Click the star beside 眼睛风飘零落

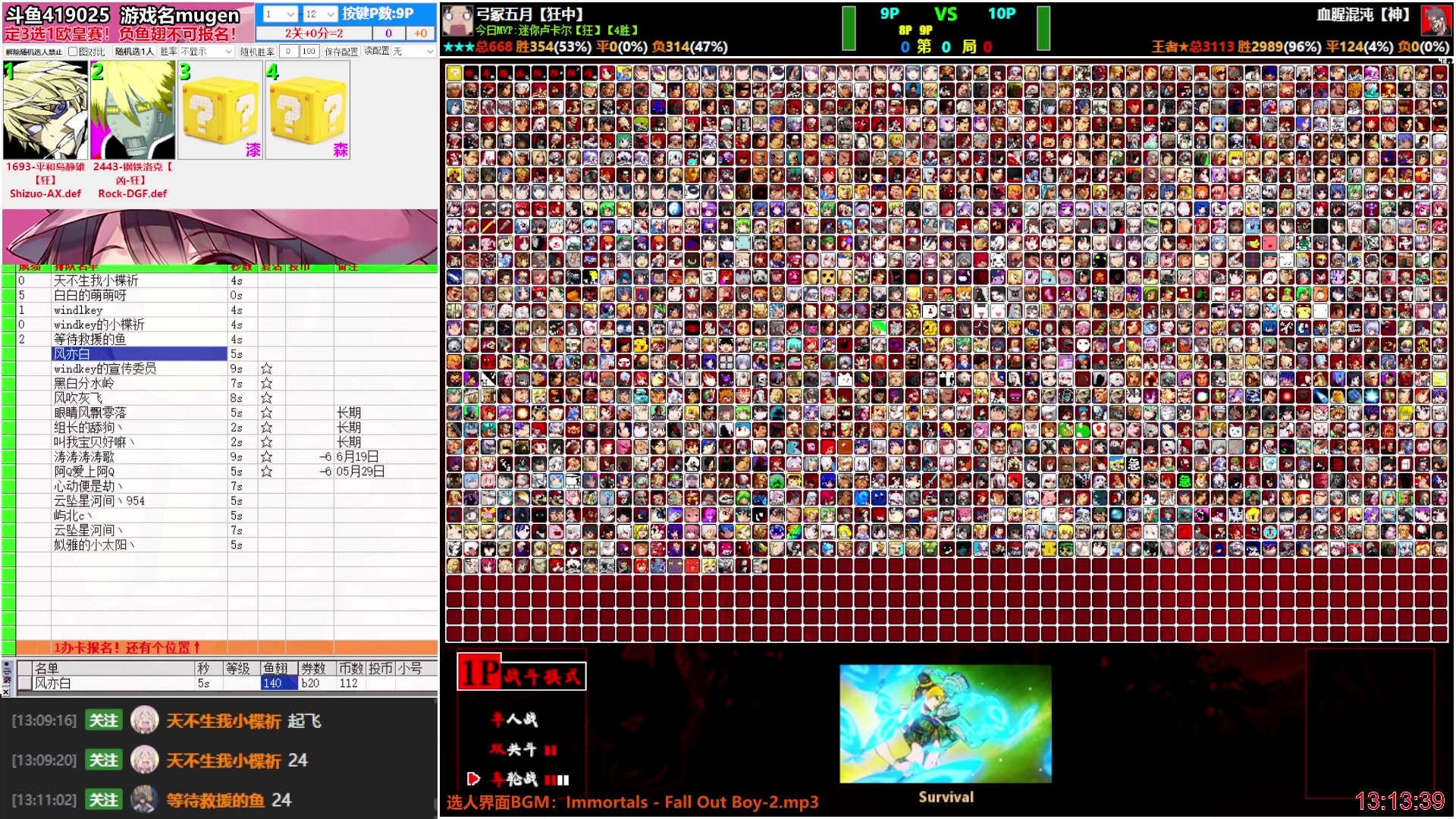(x=267, y=413)
